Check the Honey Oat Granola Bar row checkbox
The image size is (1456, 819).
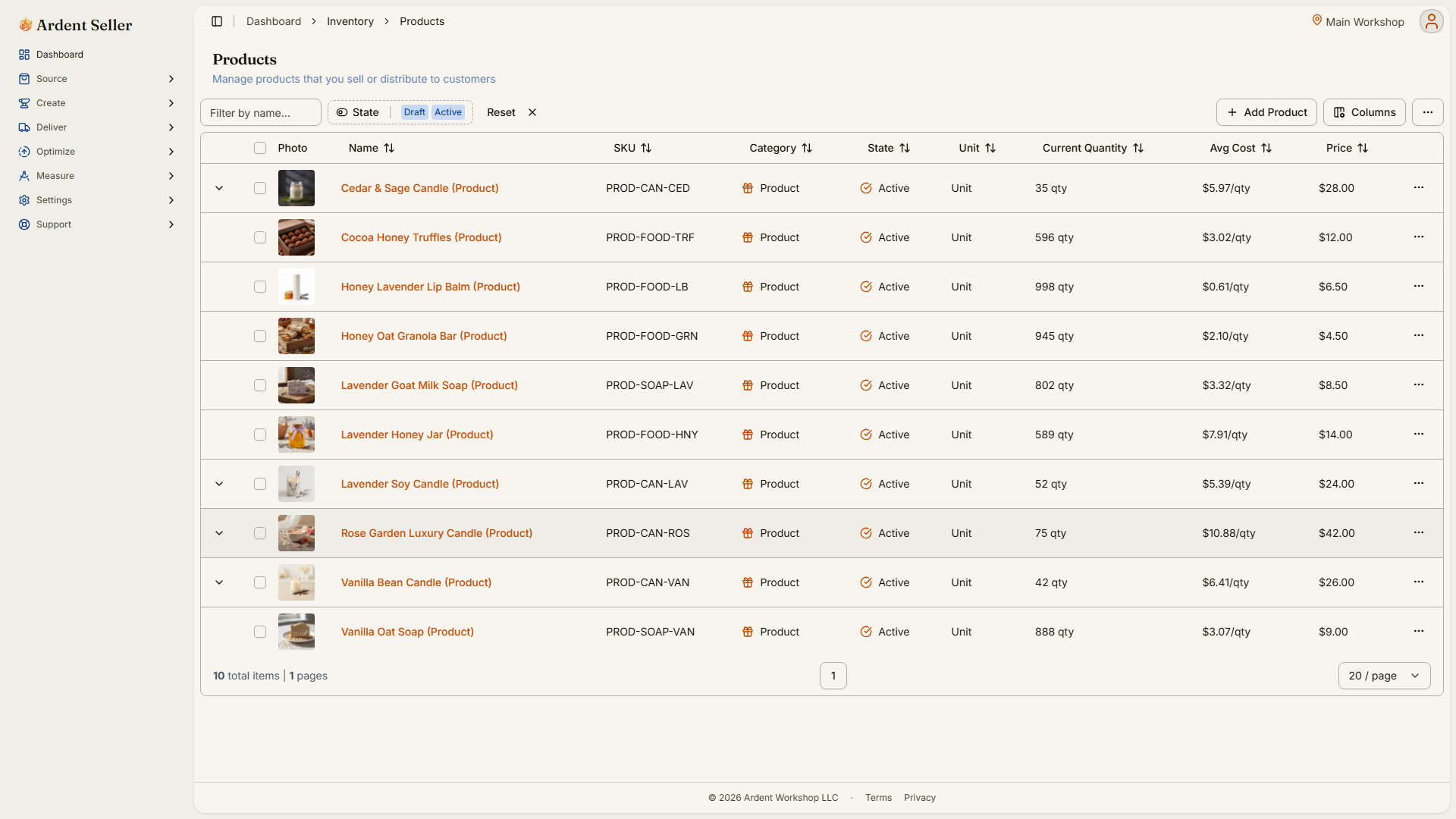click(260, 336)
